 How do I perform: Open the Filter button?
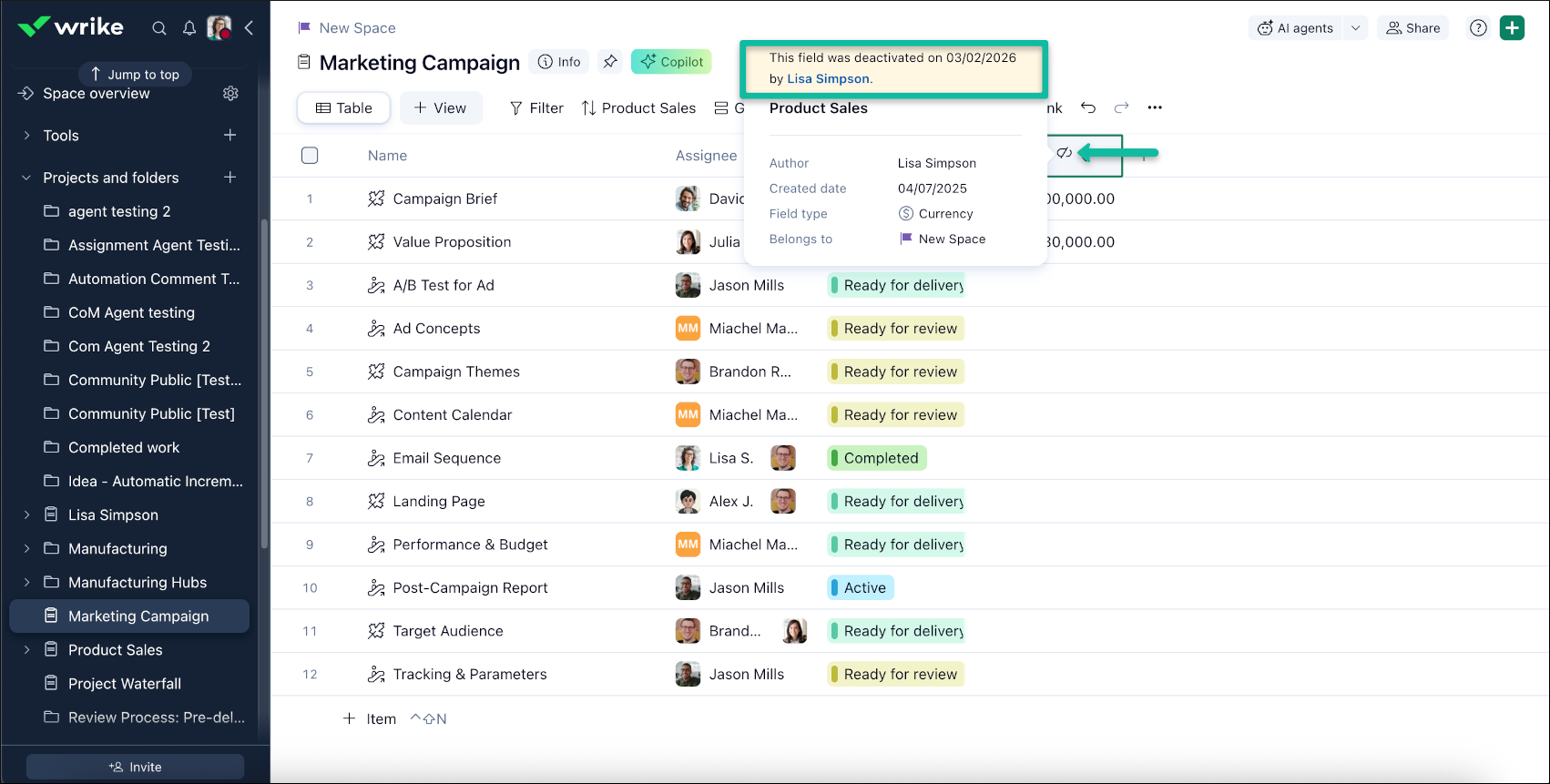click(536, 108)
